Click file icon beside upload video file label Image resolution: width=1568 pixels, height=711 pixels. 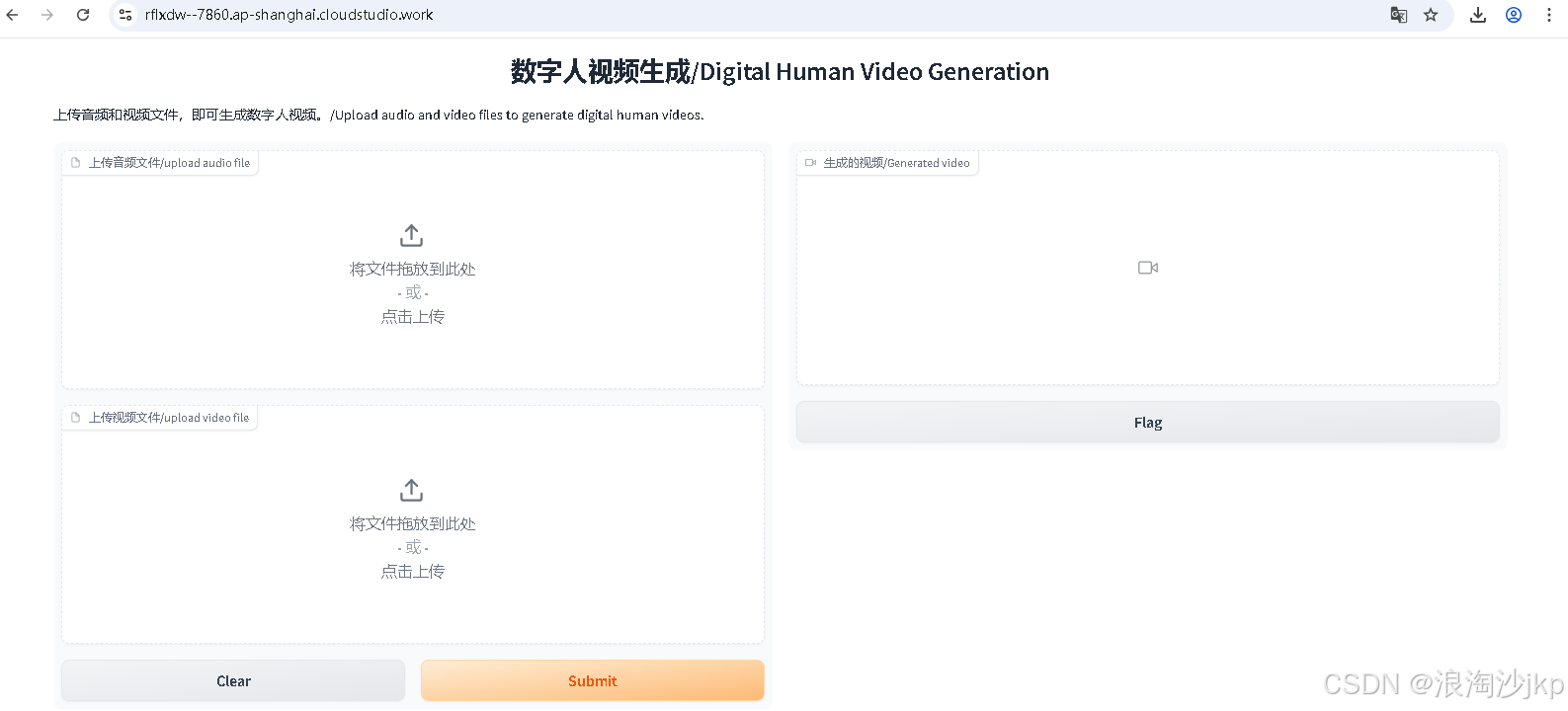click(x=75, y=418)
